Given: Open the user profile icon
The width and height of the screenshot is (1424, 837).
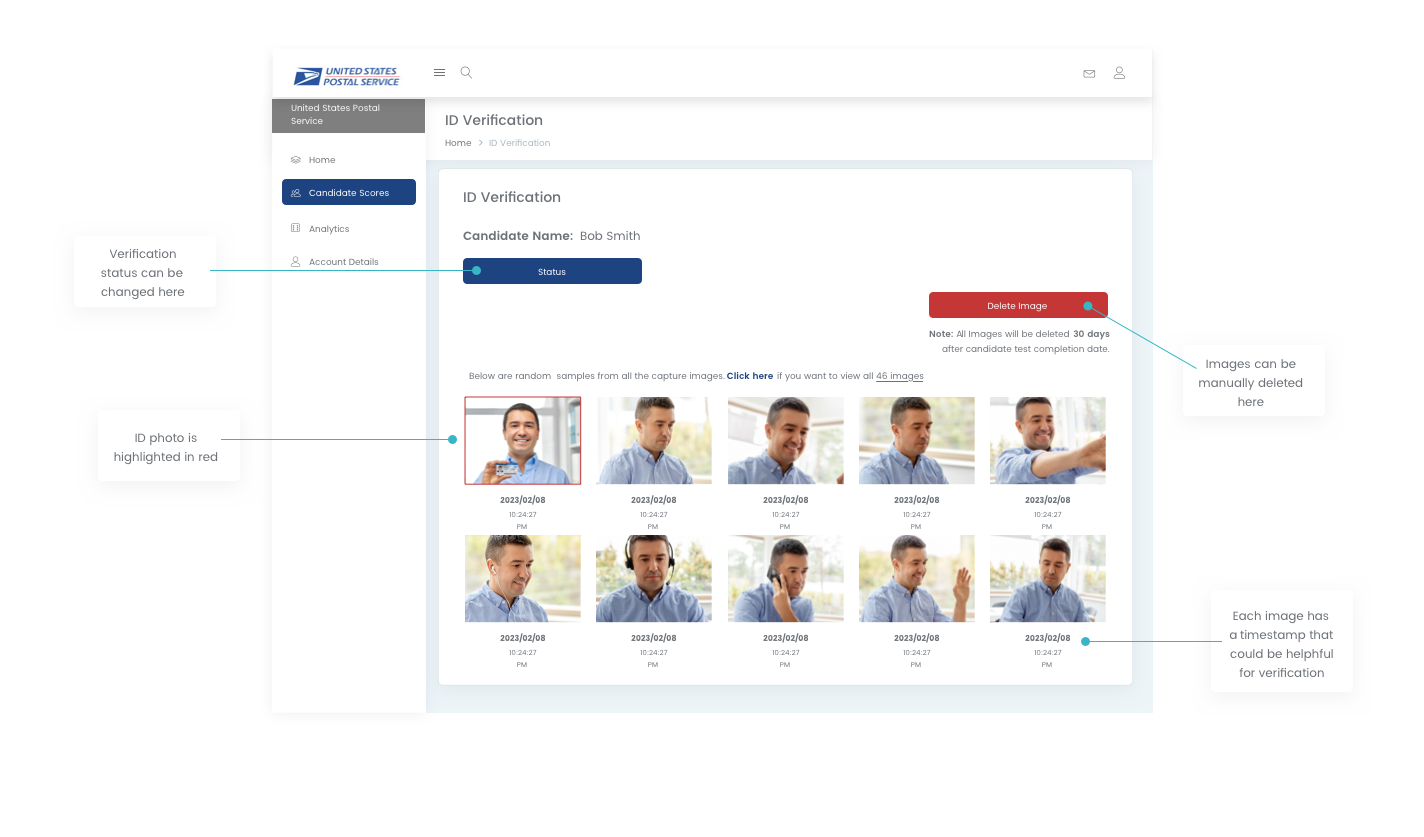Looking at the screenshot, I should (x=1119, y=73).
